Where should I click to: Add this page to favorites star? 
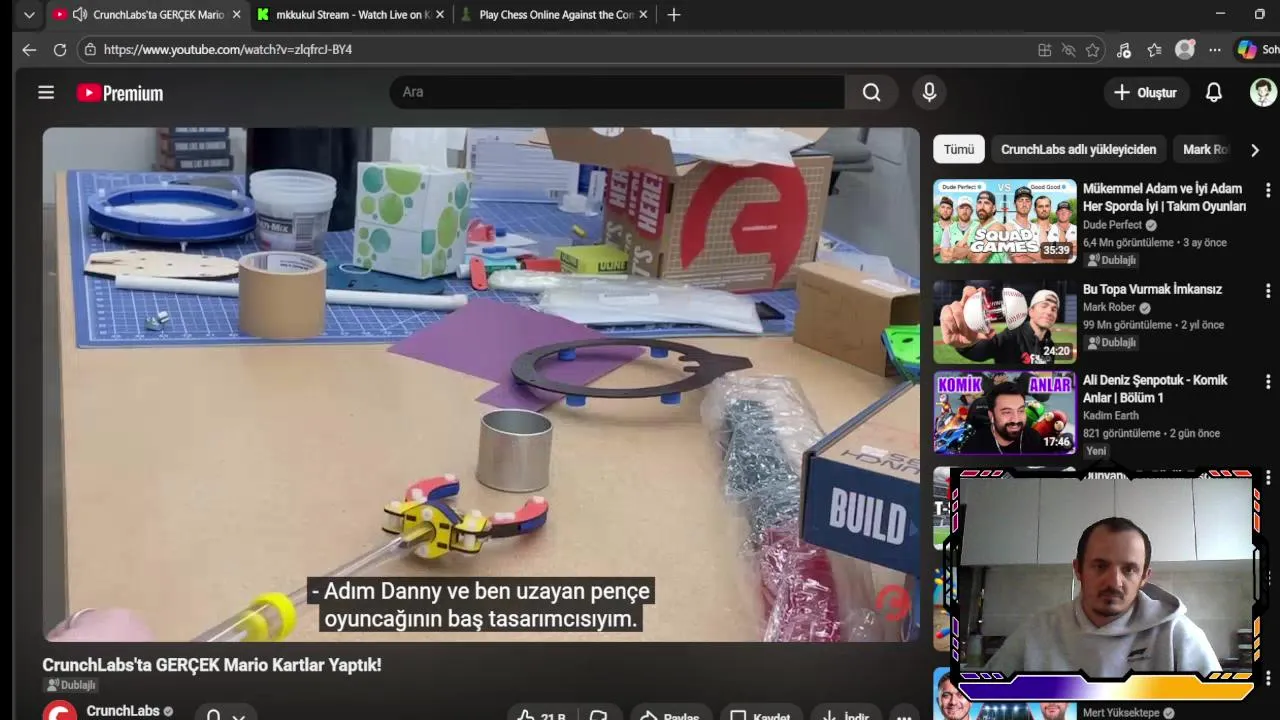coord(1093,50)
